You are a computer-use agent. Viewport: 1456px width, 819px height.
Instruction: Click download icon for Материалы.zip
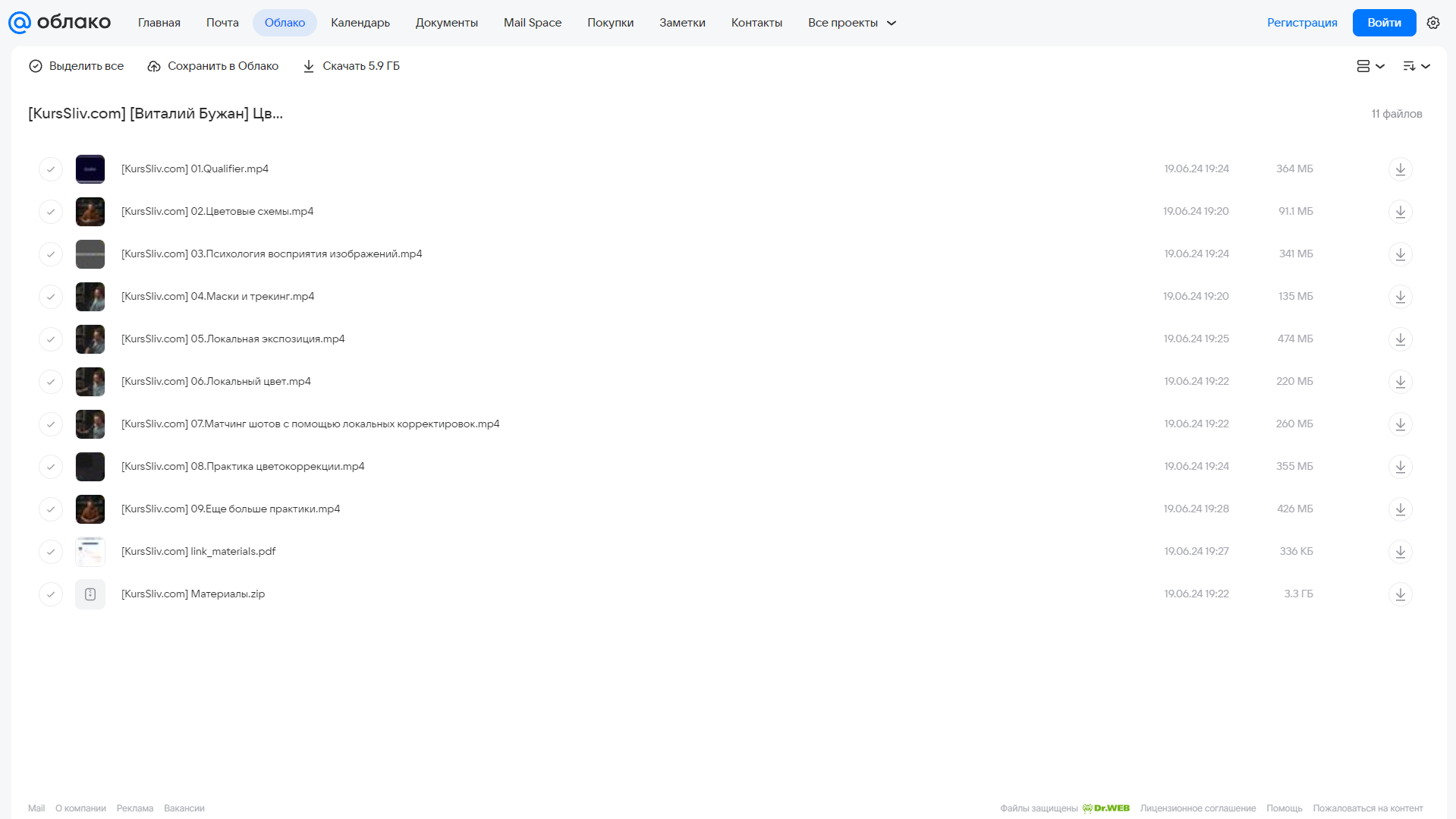point(1400,594)
